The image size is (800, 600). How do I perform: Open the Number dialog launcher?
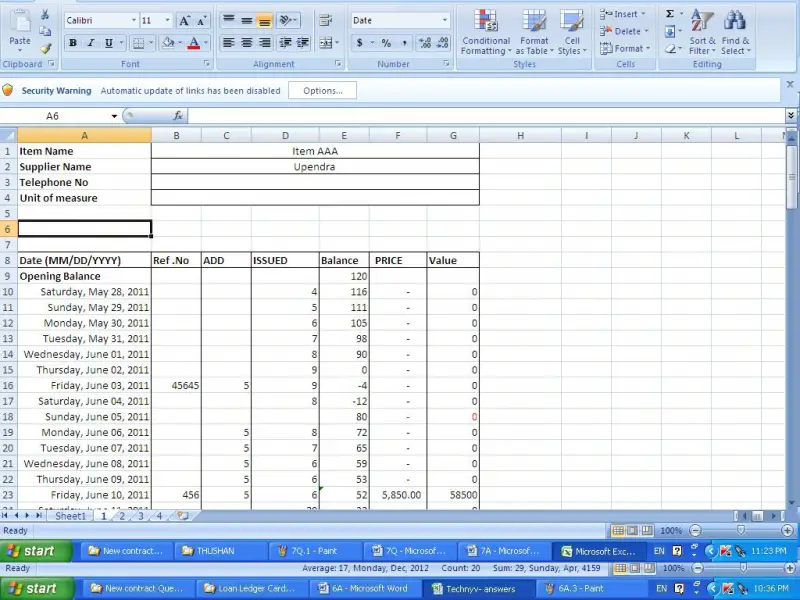click(446, 64)
